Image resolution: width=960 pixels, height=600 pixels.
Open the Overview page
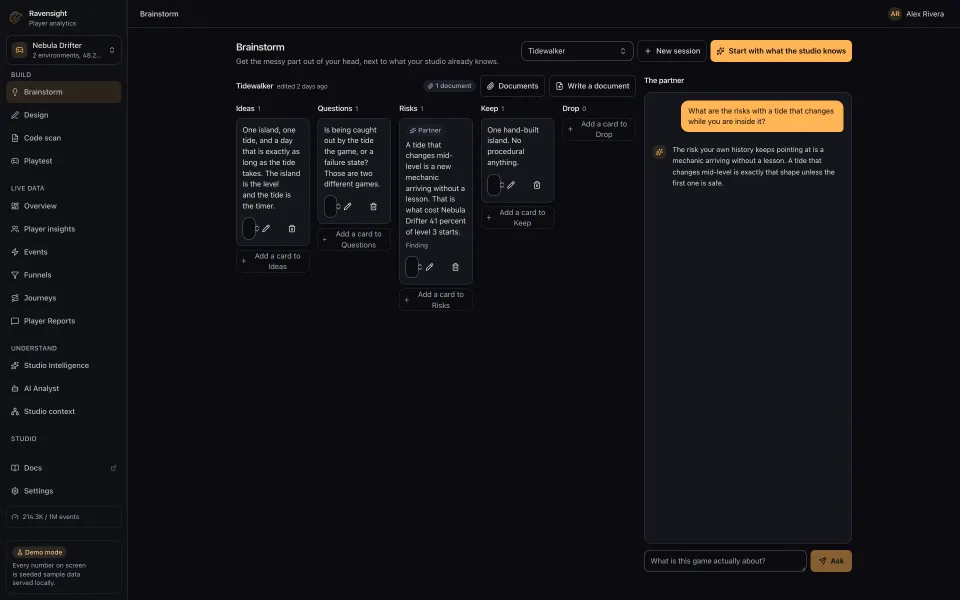(64, 206)
